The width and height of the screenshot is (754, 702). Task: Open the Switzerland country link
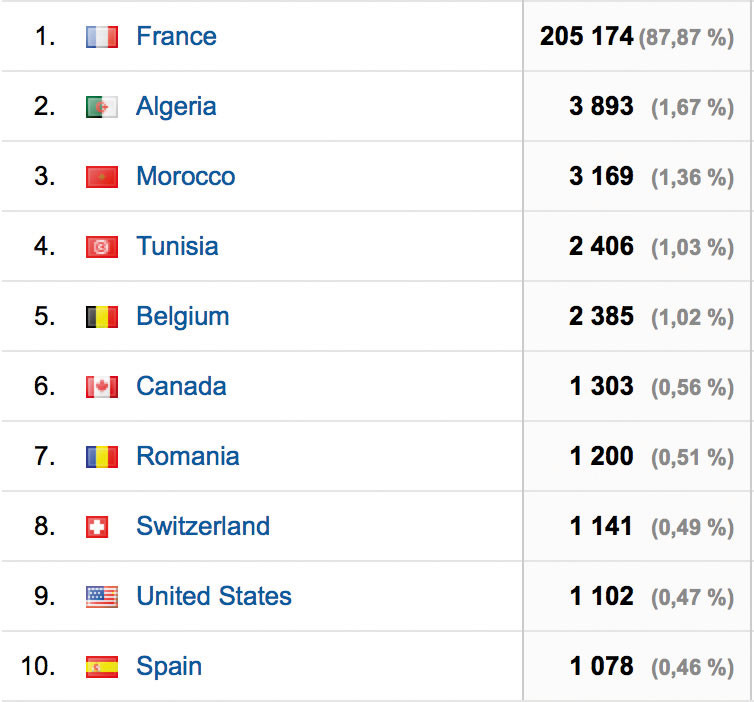[203, 527]
